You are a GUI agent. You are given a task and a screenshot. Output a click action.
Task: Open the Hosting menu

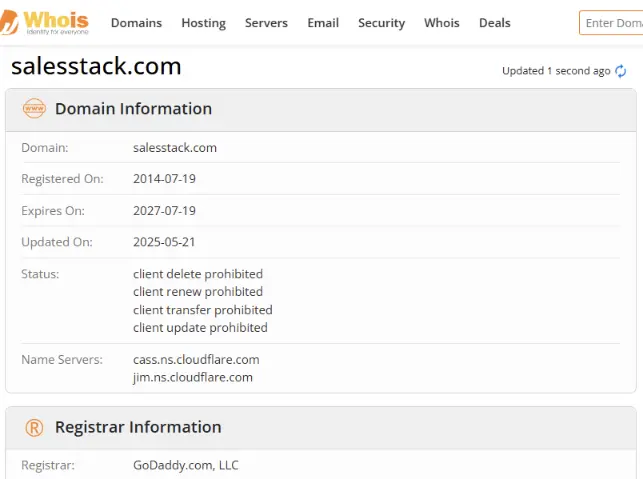pos(204,23)
